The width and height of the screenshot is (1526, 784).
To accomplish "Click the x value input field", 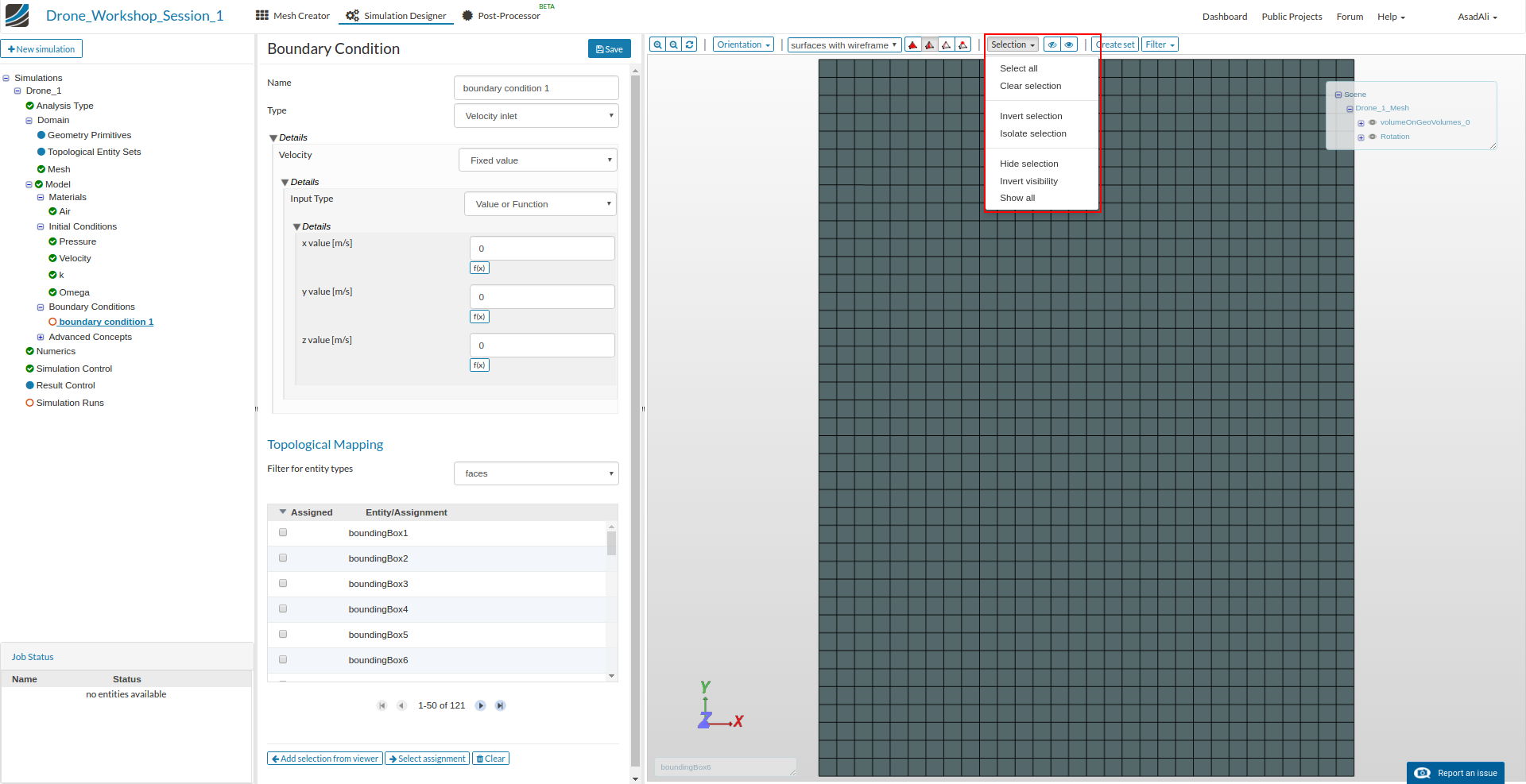I will 542,249.
